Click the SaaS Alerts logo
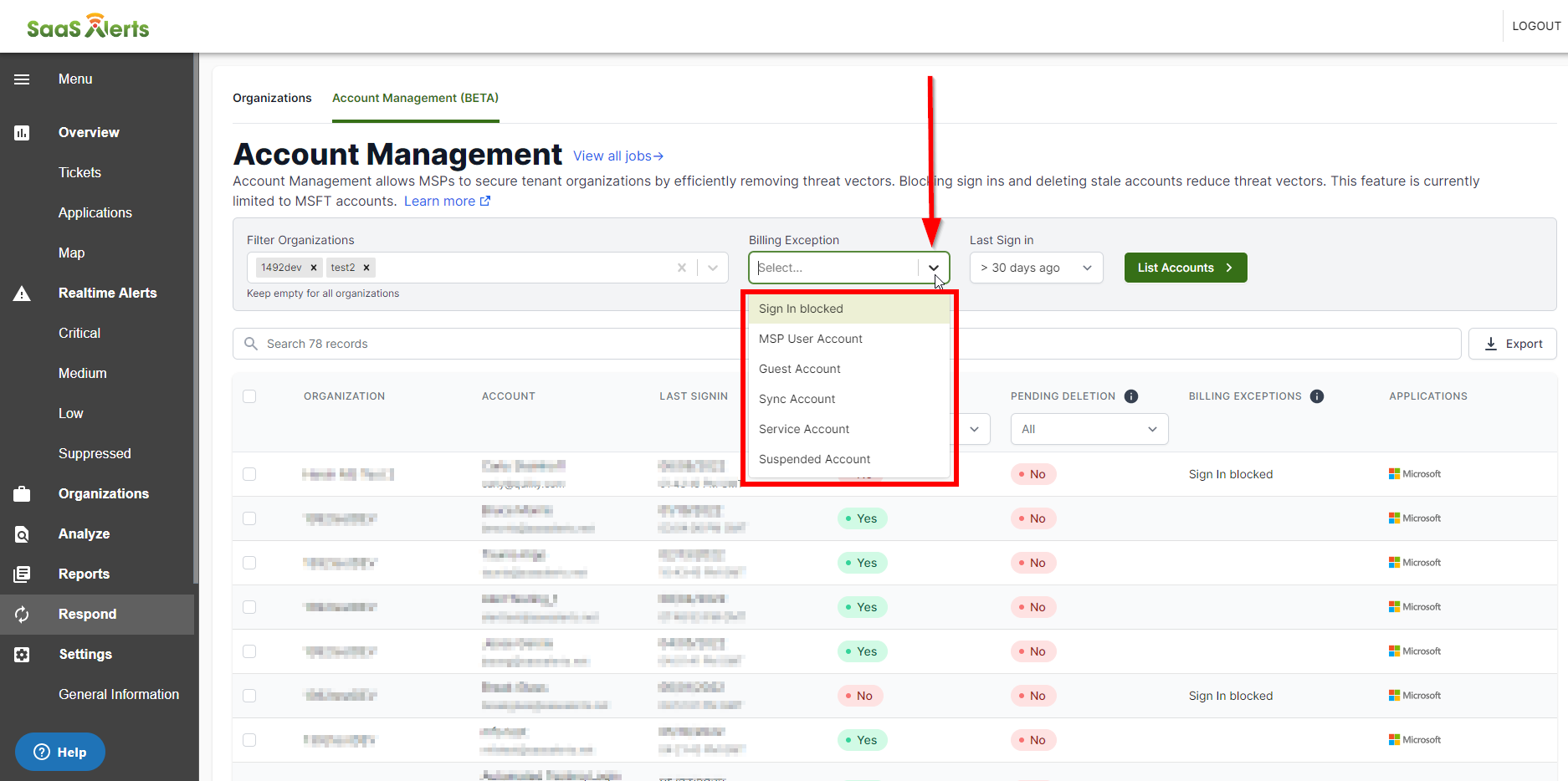This screenshot has height=781, width=1568. 88,27
